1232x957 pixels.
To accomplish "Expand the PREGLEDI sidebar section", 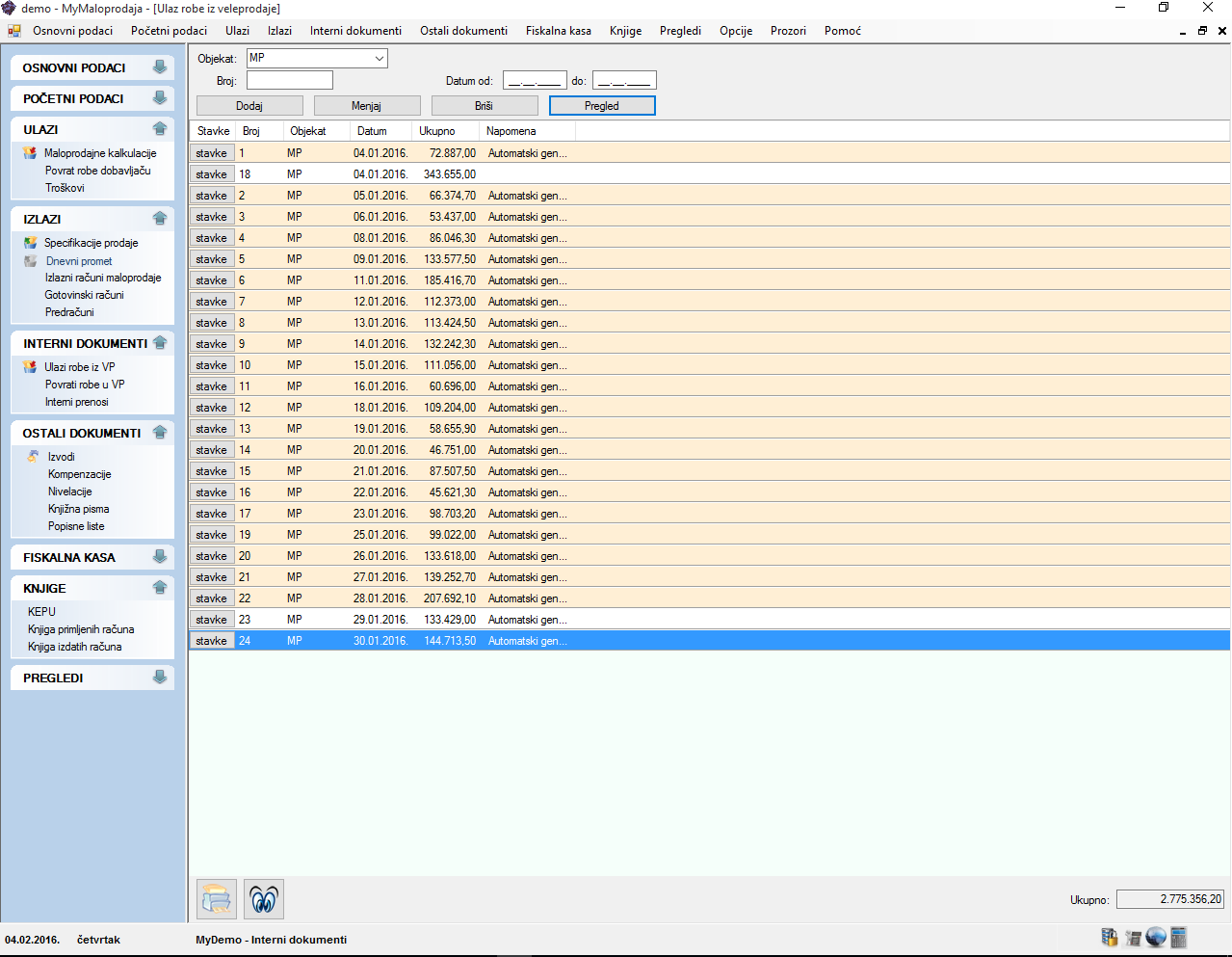I will [x=160, y=678].
